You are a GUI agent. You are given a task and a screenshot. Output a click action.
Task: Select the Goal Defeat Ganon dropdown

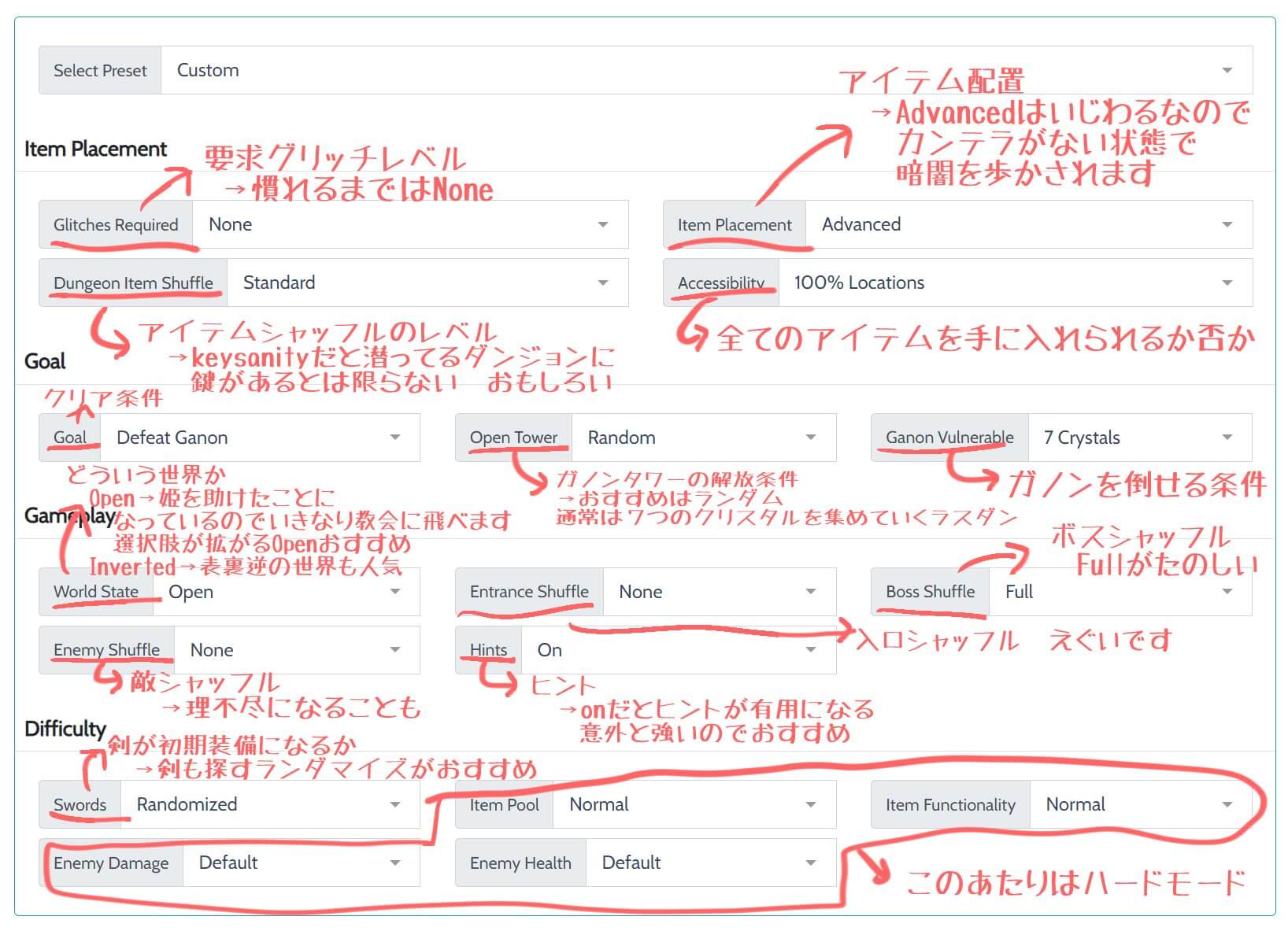[x=260, y=438]
